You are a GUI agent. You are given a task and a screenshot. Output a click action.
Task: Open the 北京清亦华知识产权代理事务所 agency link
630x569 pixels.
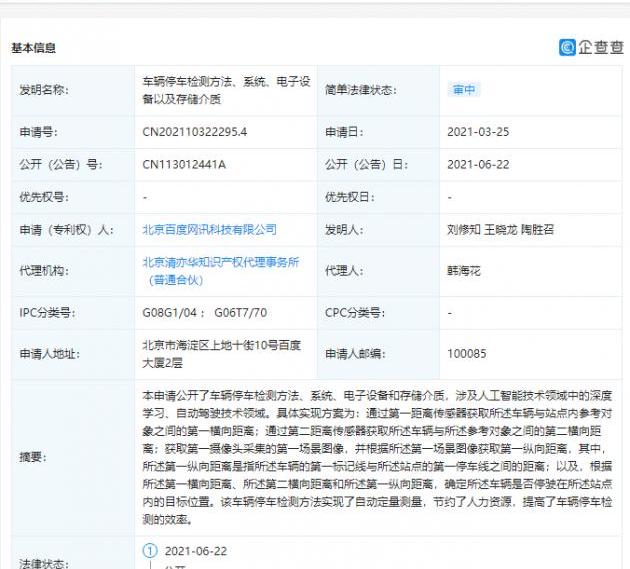[x=221, y=271]
